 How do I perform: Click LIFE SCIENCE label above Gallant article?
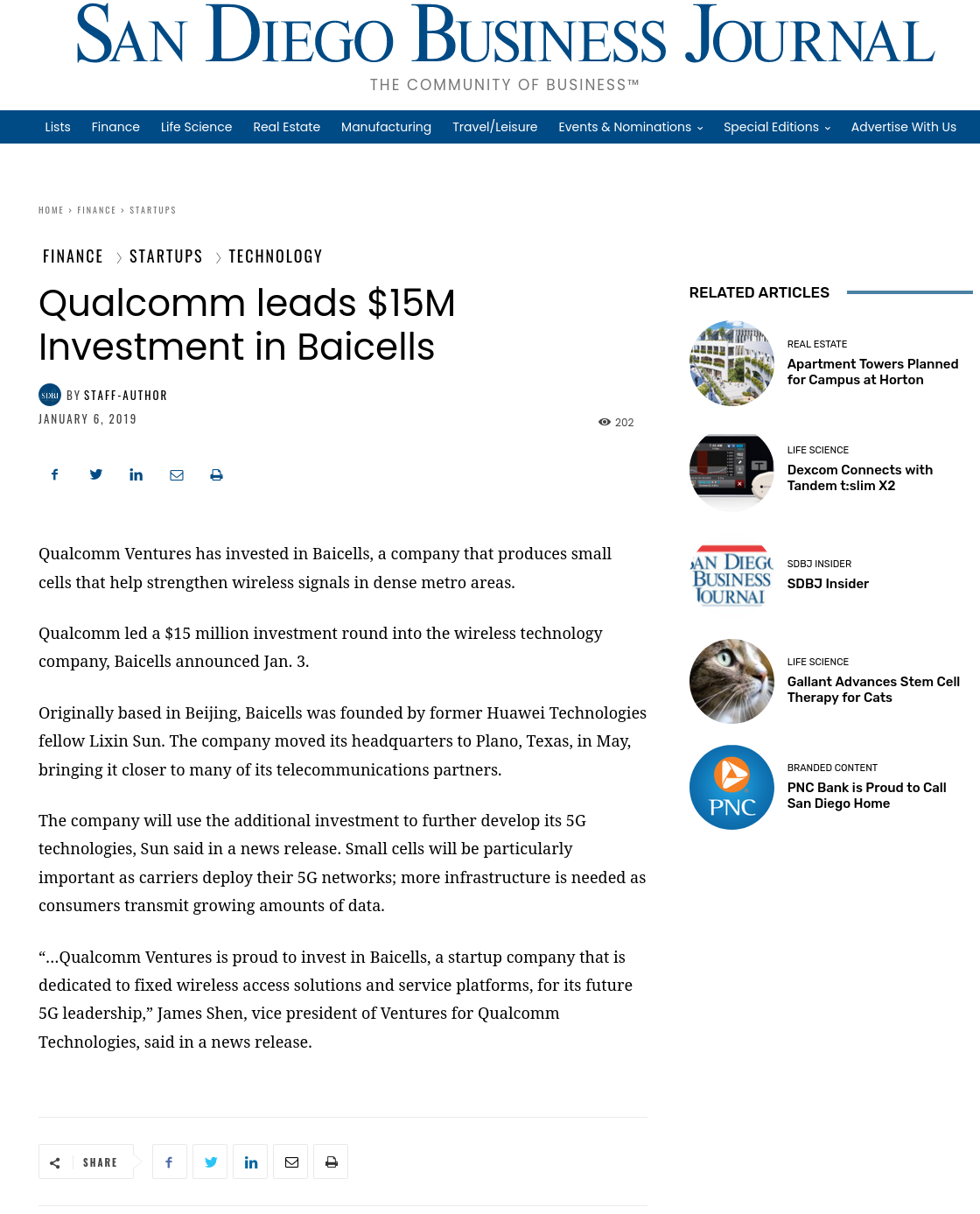pyautogui.click(x=817, y=662)
